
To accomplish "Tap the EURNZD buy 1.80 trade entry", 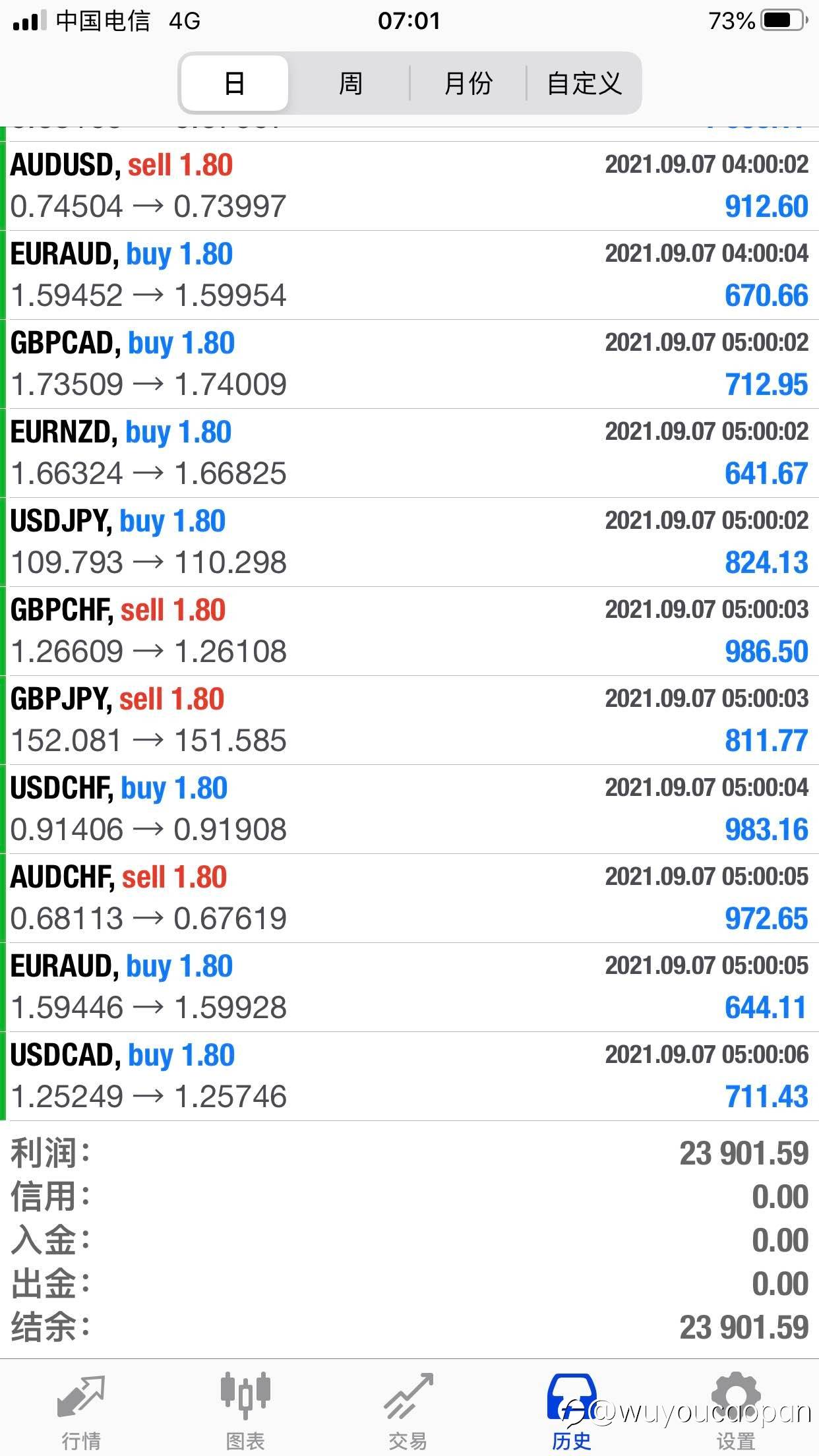I will (x=409, y=453).
